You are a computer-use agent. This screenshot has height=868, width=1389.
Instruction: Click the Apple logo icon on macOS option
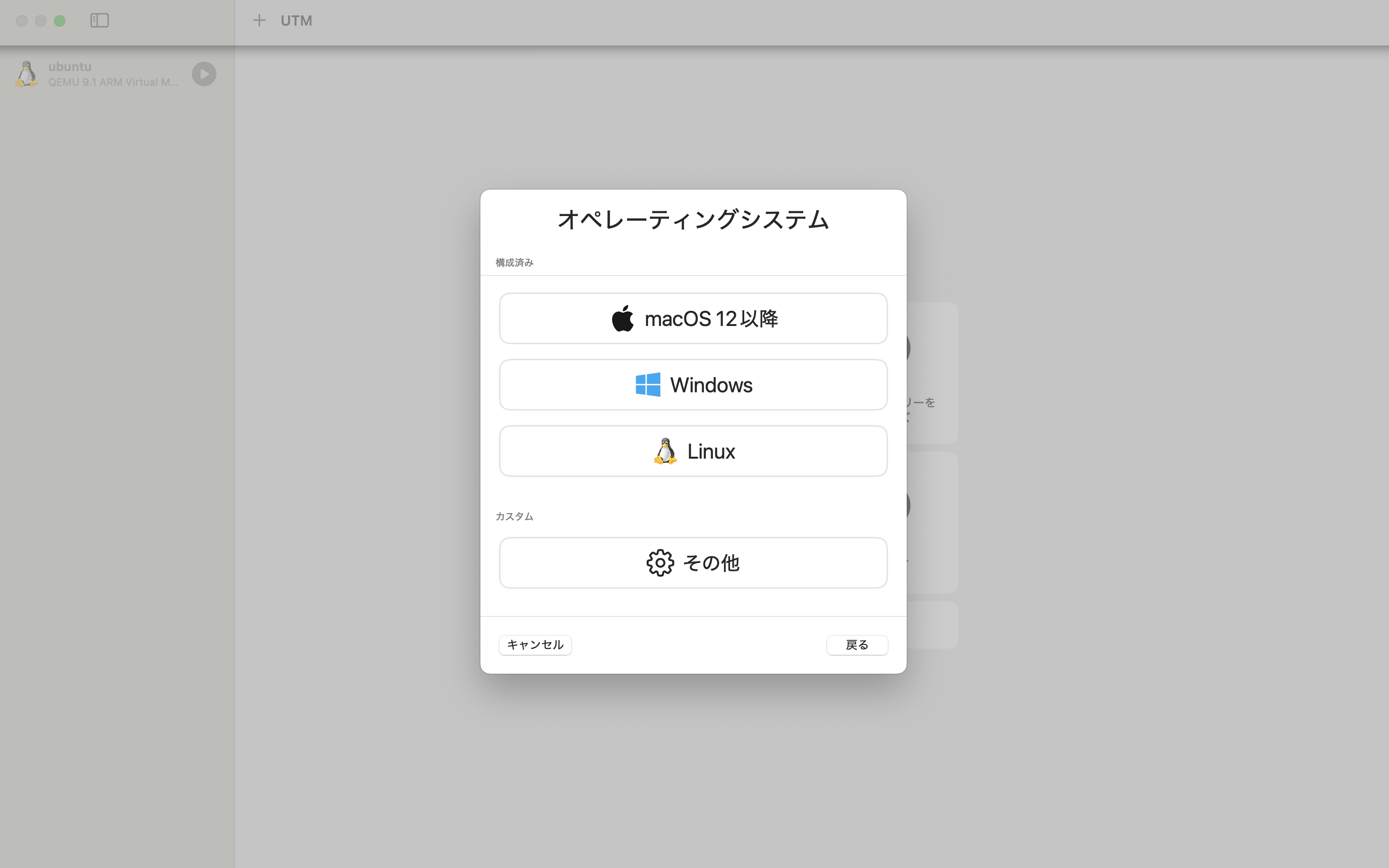click(x=624, y=318)
